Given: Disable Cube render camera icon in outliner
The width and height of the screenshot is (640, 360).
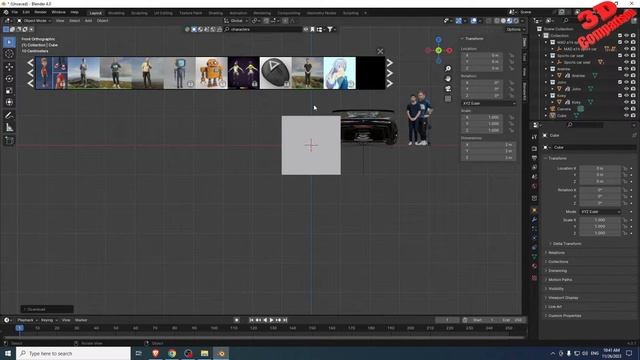Looking at the screenshot, I should [633, 116].
